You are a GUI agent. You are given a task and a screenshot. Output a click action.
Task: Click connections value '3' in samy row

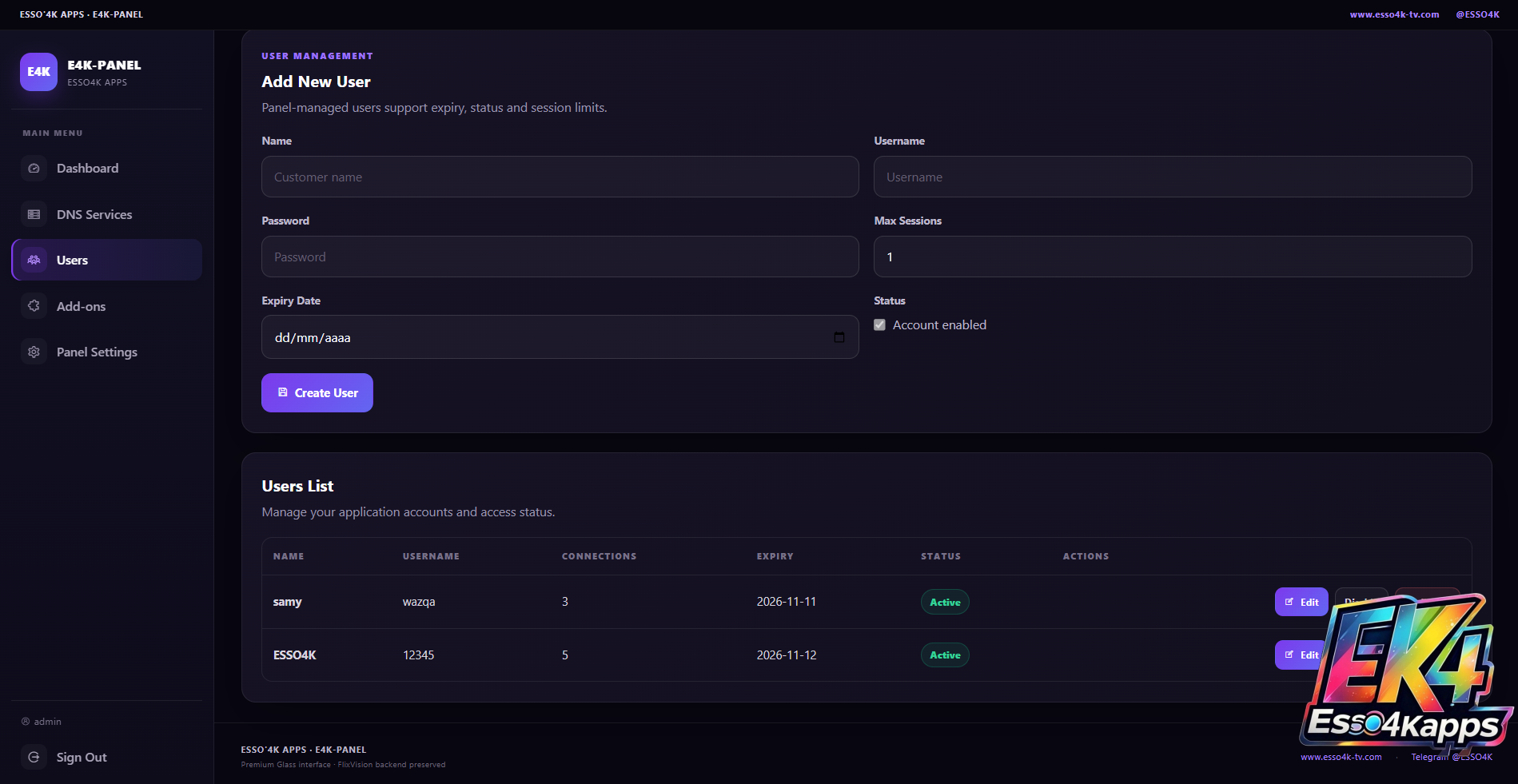[x=565, y=602]
